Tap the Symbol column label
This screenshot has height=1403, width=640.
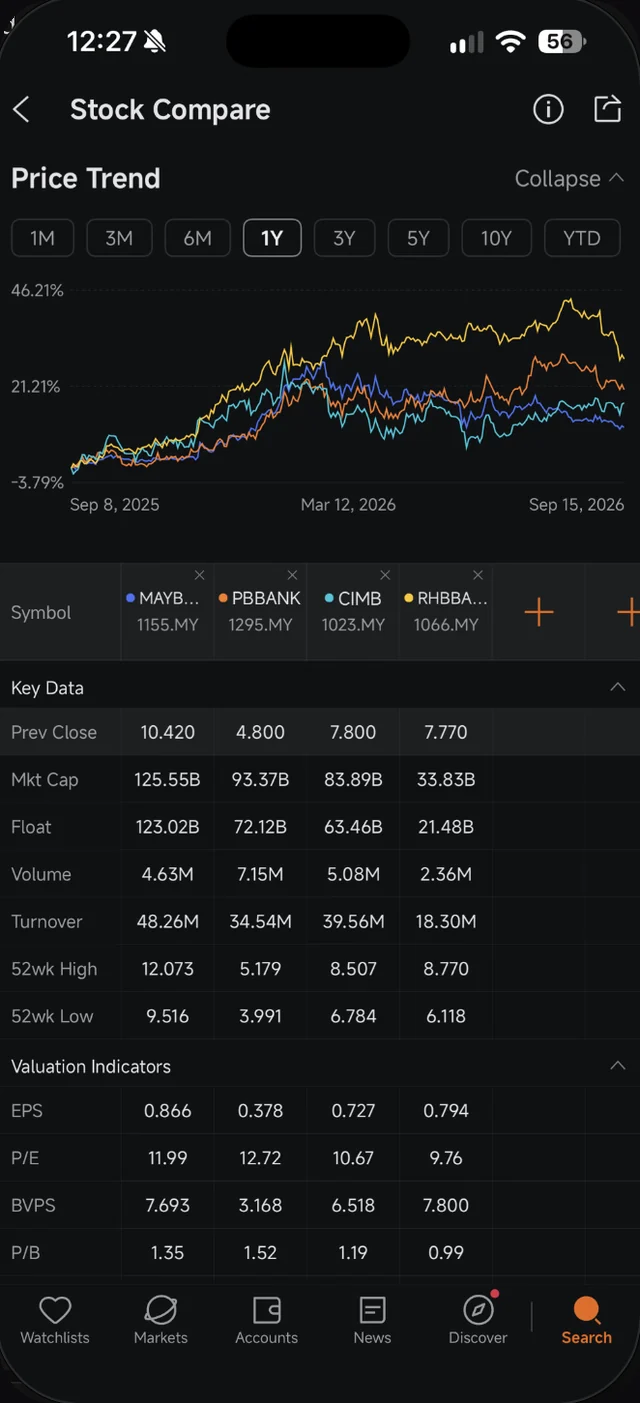41,613
